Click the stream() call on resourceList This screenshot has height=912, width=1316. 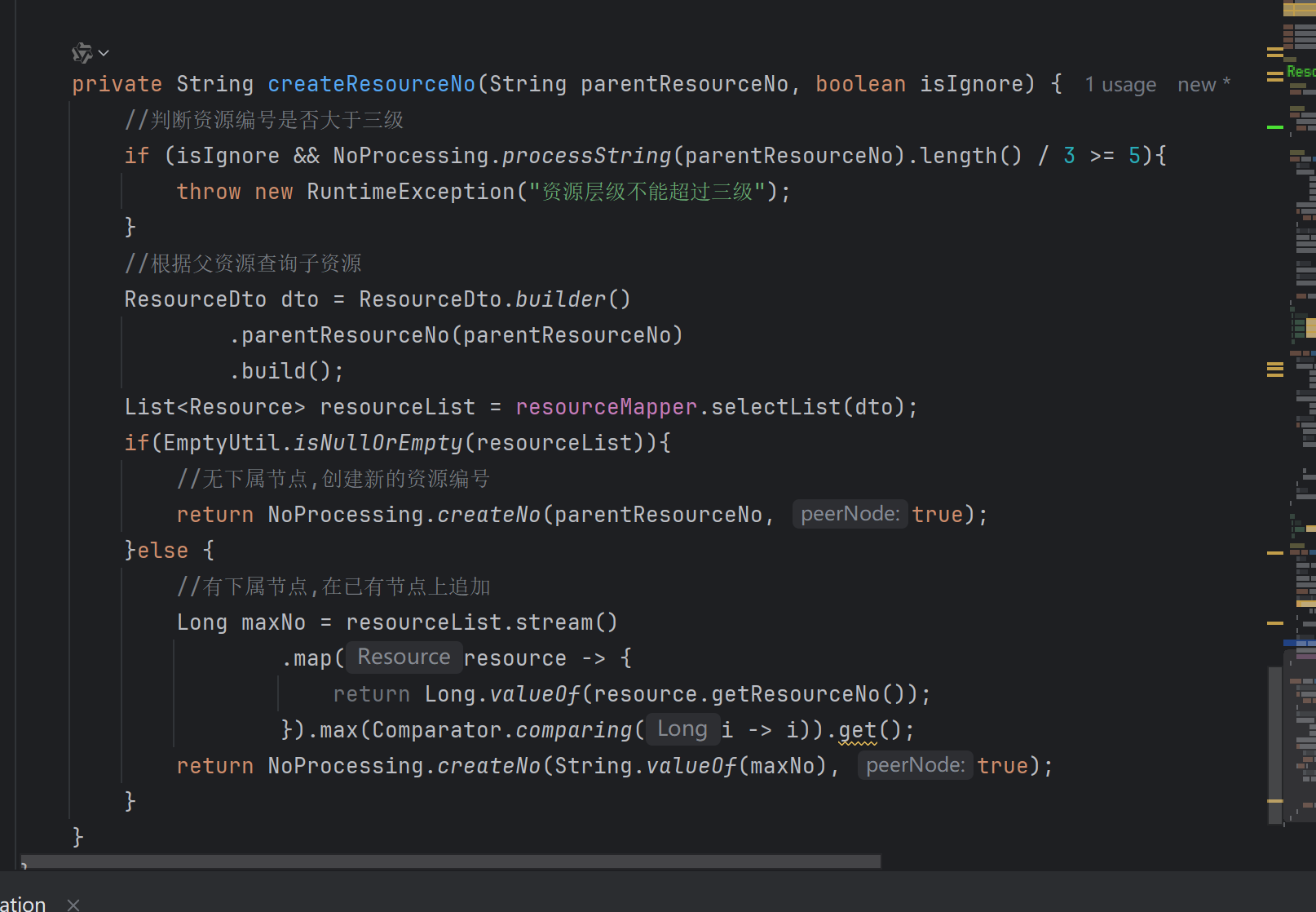tap(567, 622)
